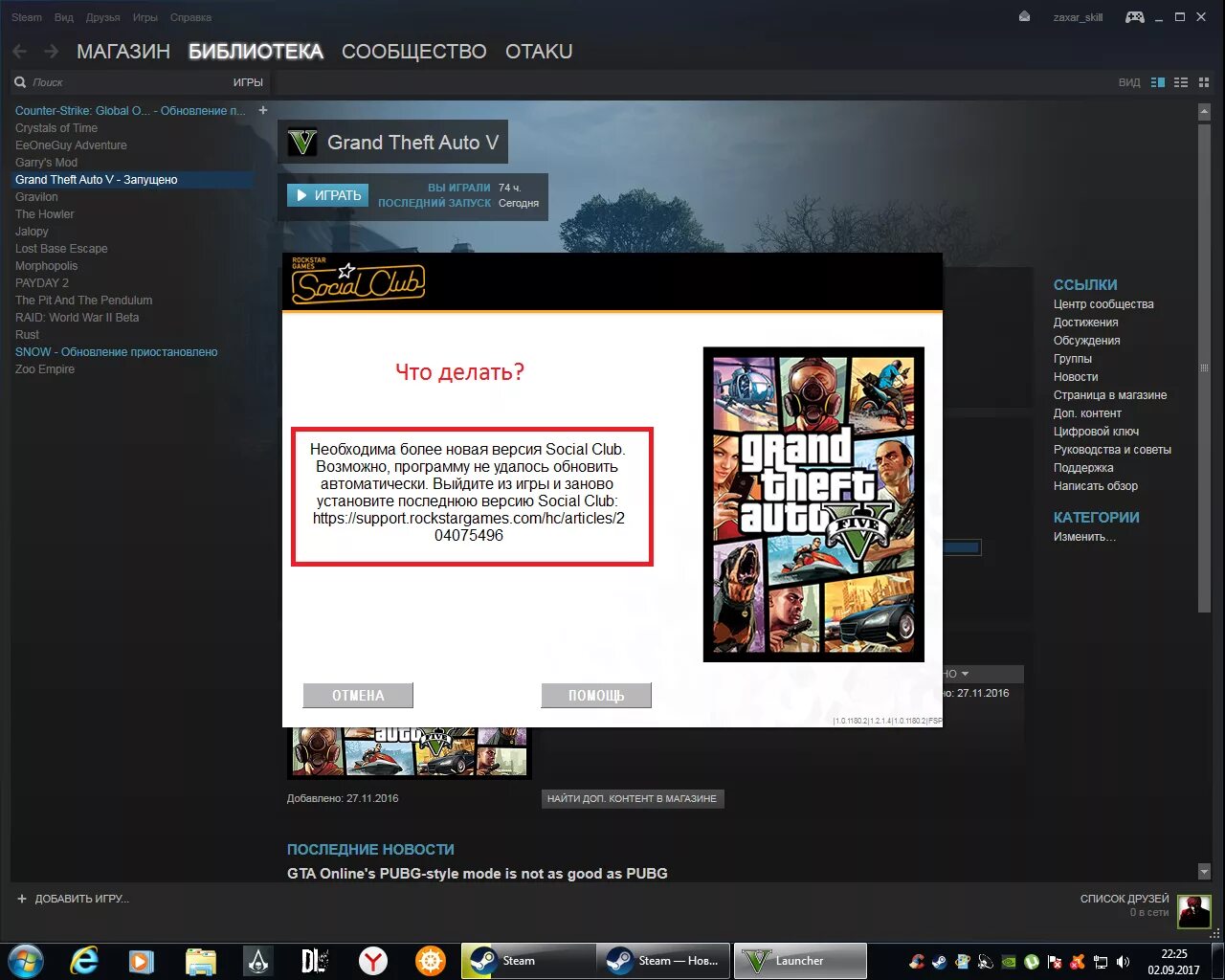Select Rust in the game list
Viewport: 1225px width, 980px height.
pos(27,335)
